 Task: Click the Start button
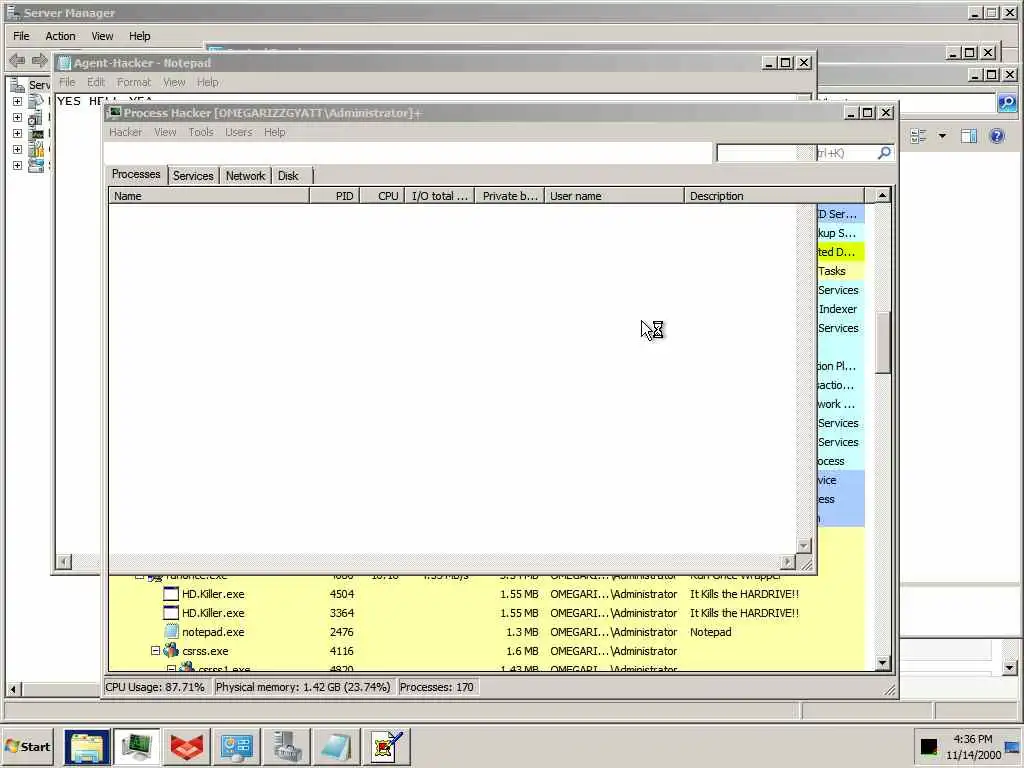(27, 746)
